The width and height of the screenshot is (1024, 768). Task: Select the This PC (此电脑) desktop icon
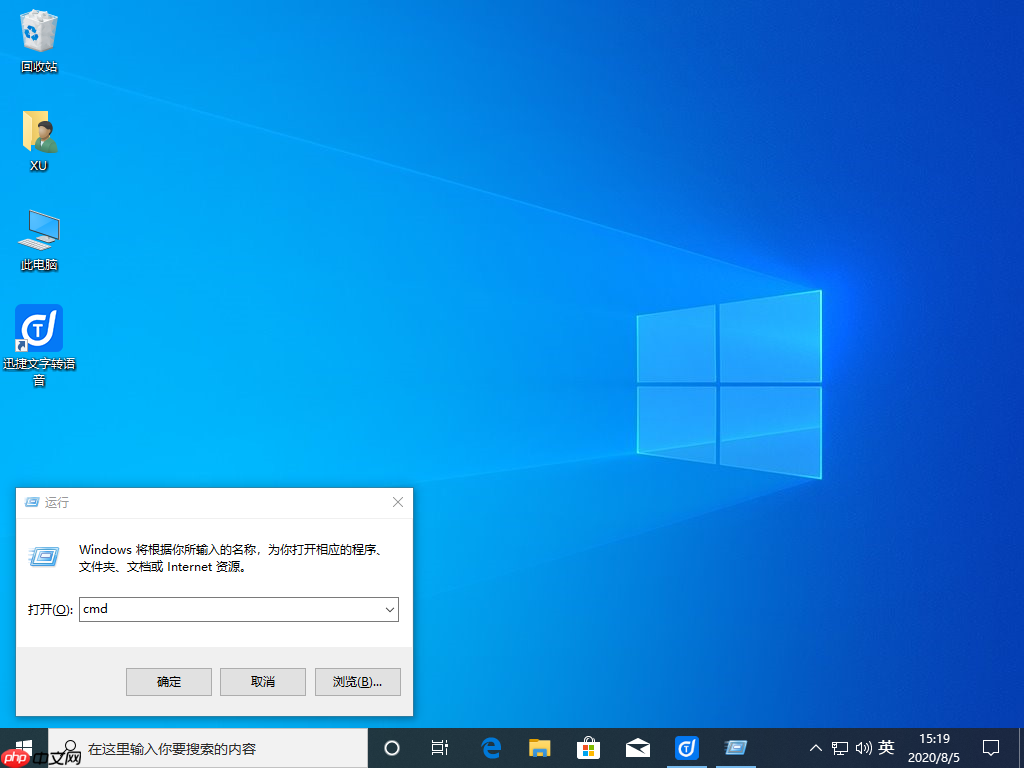click(39, 240)
